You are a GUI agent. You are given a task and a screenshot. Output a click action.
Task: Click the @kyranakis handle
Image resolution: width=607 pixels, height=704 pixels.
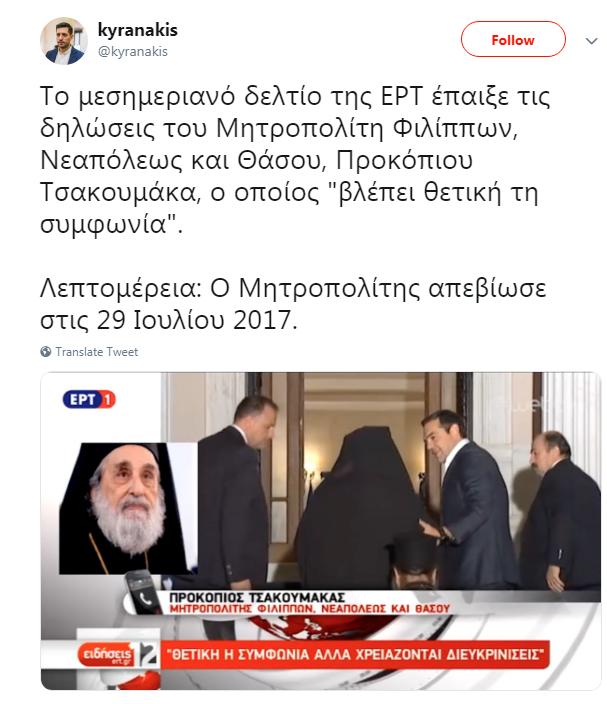[132, 52]
